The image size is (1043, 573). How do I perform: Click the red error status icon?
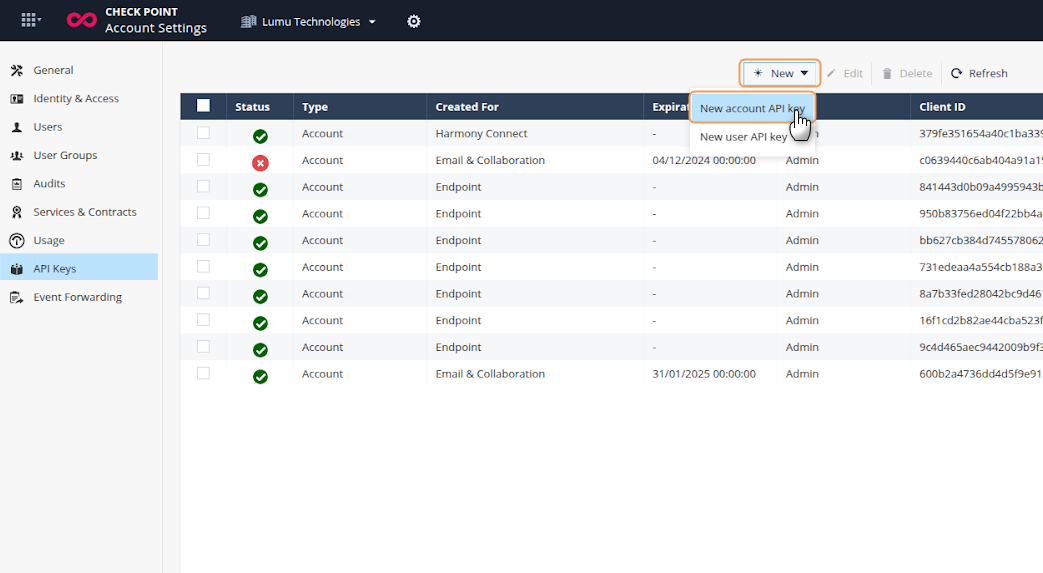click(x=260, y=162)
